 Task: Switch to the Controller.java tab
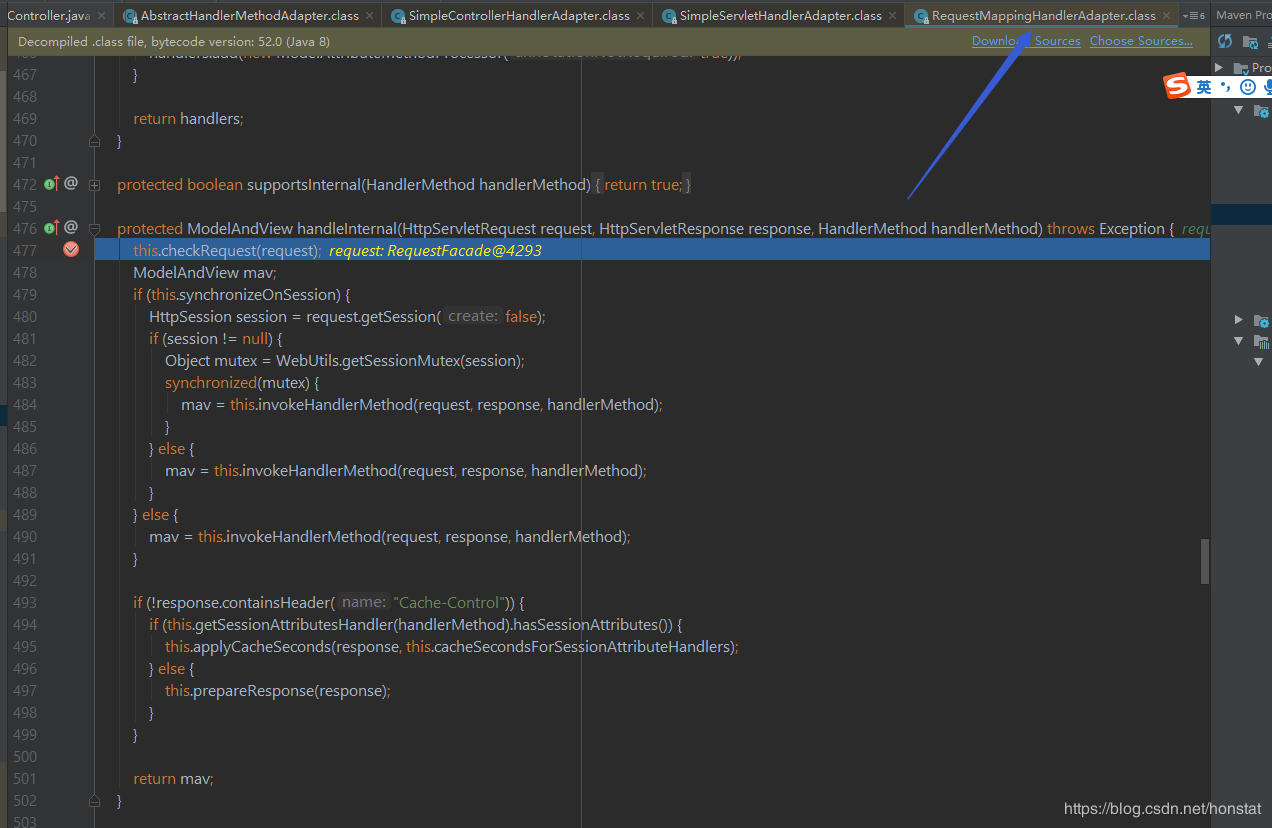[x=48, y=16]
